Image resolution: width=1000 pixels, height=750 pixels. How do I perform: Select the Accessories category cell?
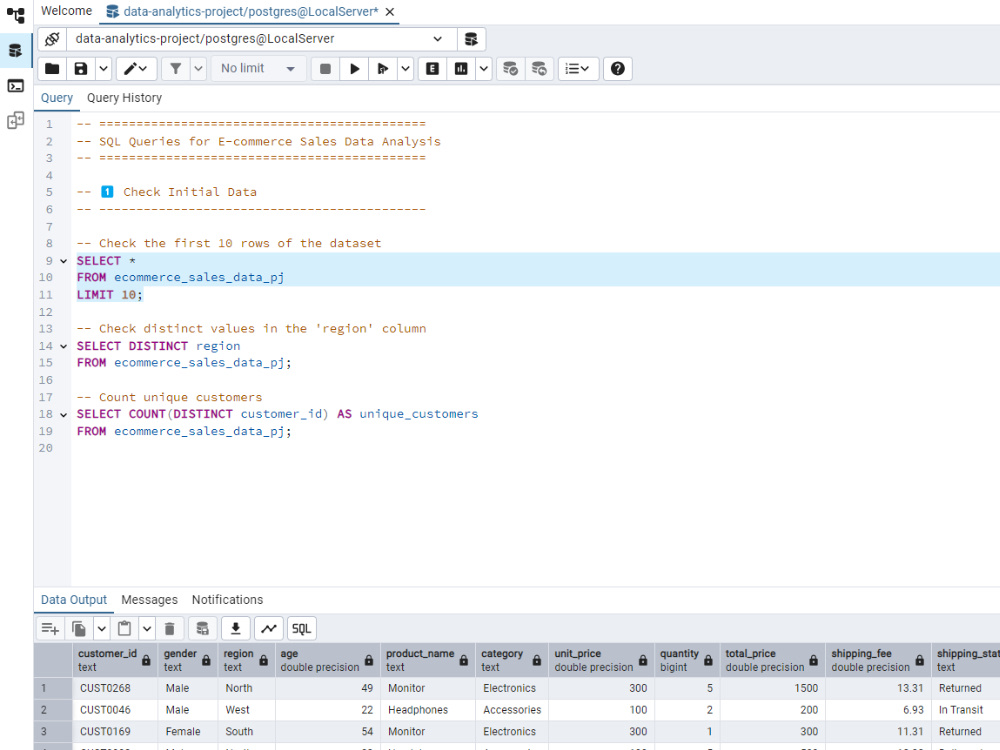pyautogui.click(x=512, y=710)
